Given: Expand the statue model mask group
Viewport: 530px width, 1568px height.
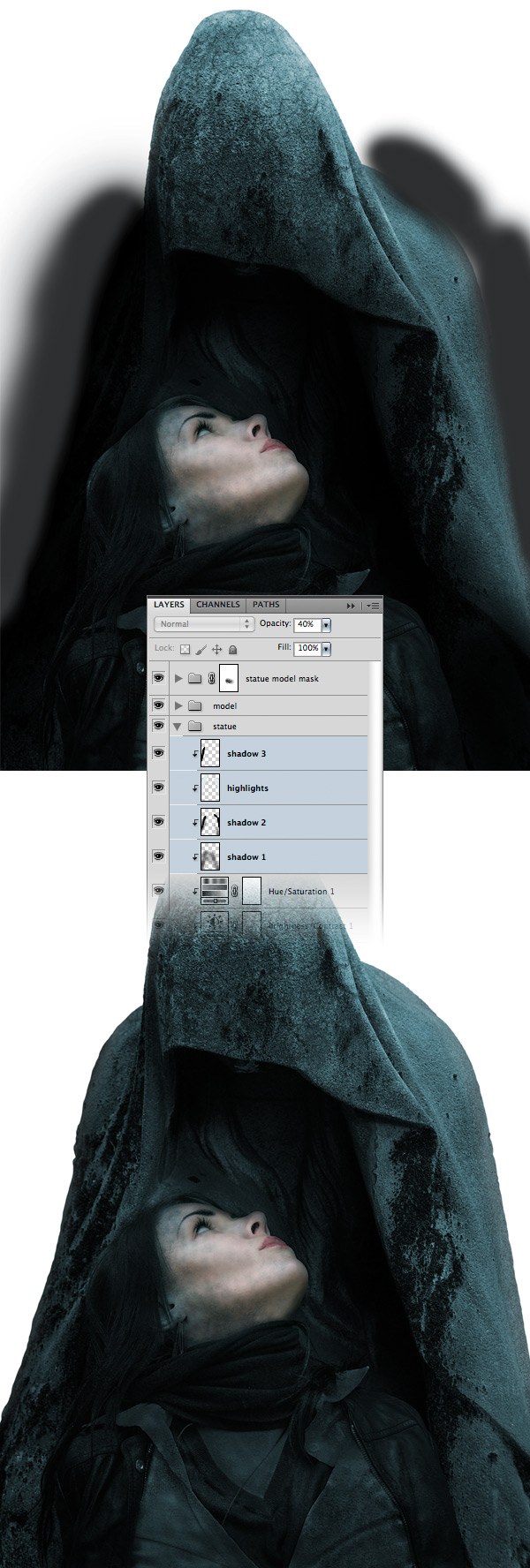Looking at the screenshot, I should coord(179,679).
